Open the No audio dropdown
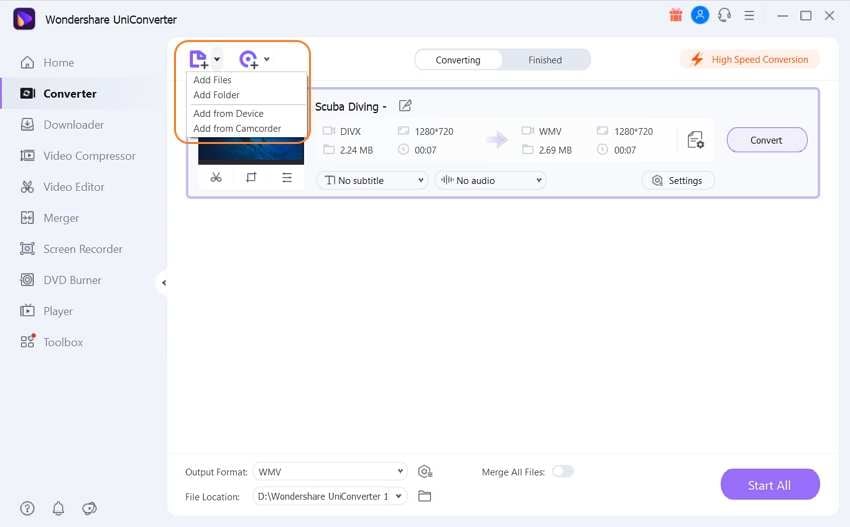Viewport: 850px width, 527px height. tap(491, 180)
